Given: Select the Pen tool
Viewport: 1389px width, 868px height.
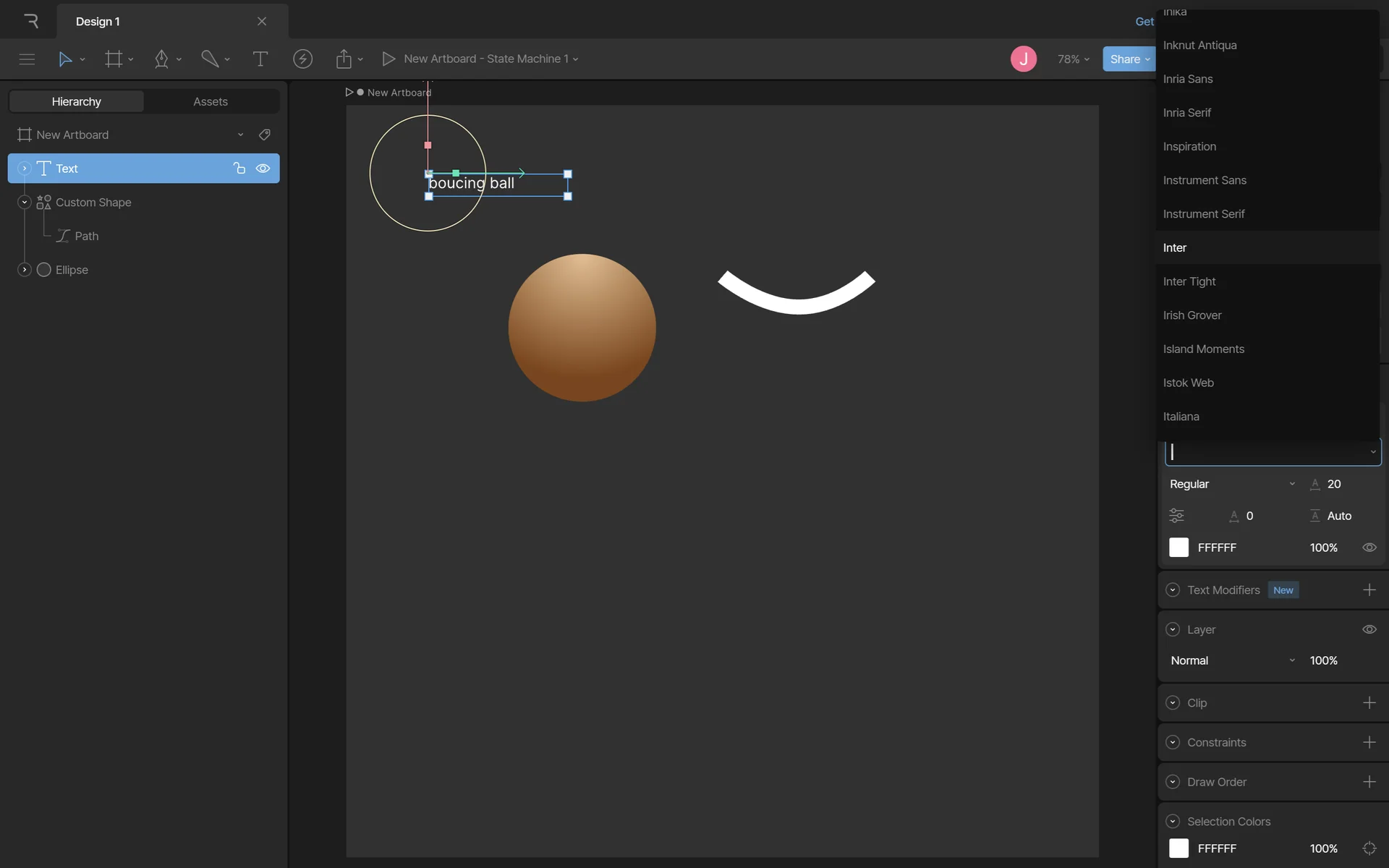Looking at the screenshot, I should tap(161, 59).
